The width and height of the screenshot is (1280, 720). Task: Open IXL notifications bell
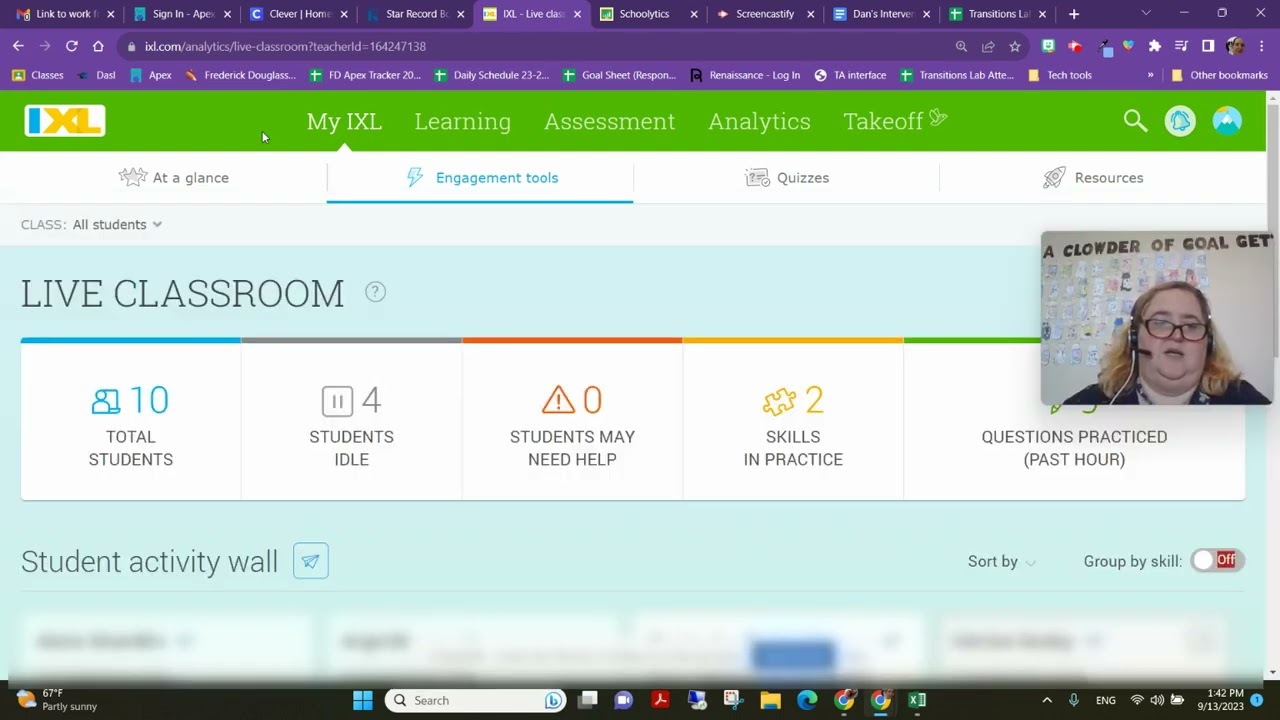(1180, 121)
